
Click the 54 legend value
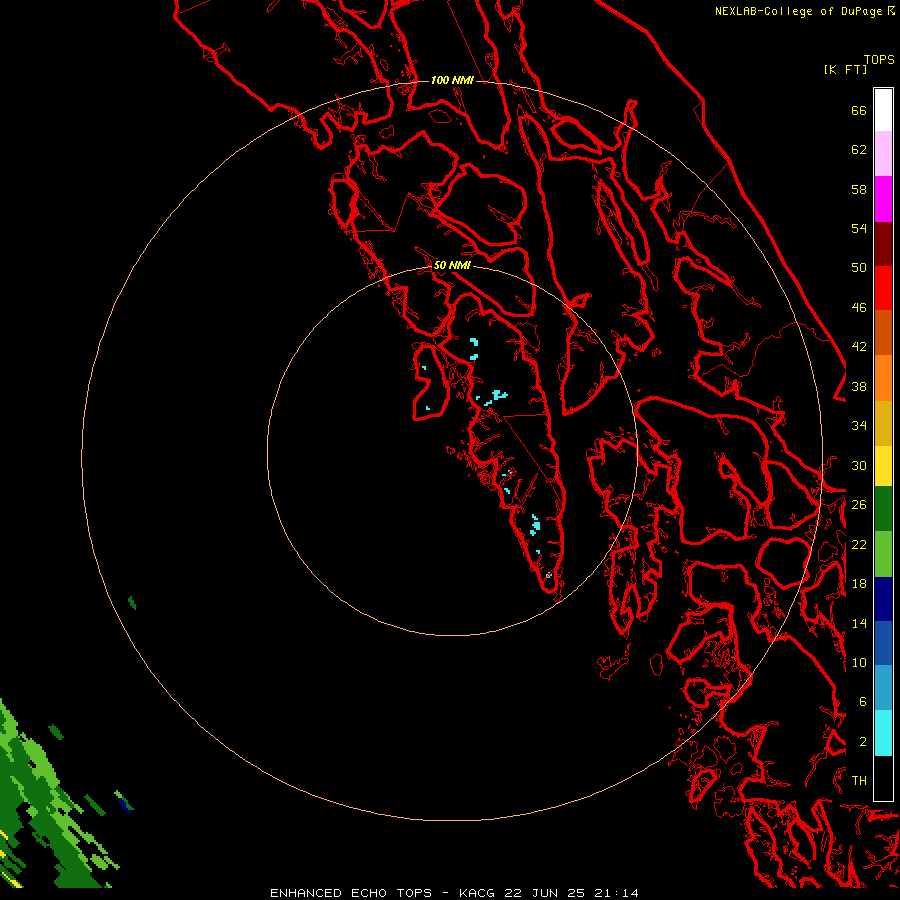[859, 228]
